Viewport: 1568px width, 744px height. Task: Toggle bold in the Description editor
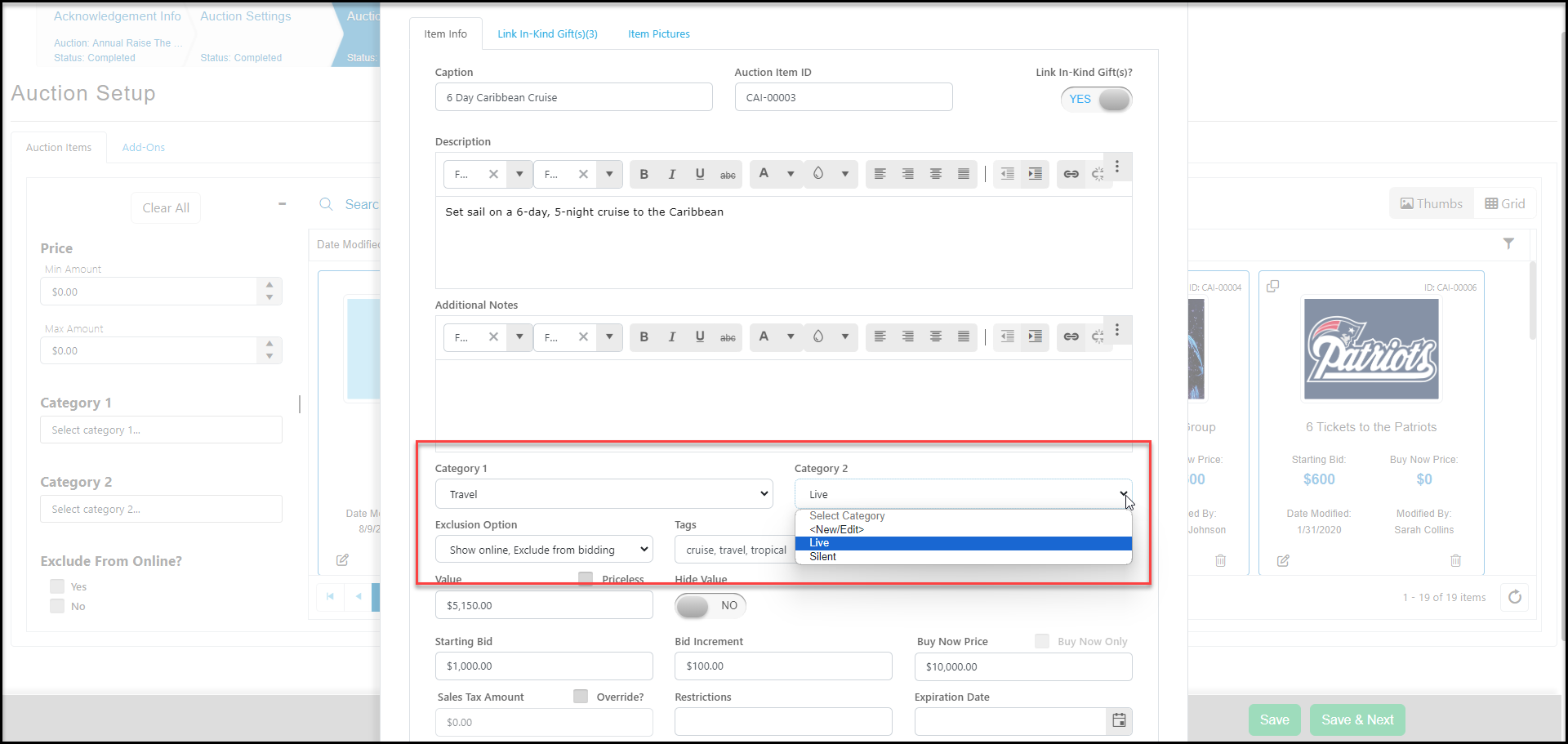644,174
